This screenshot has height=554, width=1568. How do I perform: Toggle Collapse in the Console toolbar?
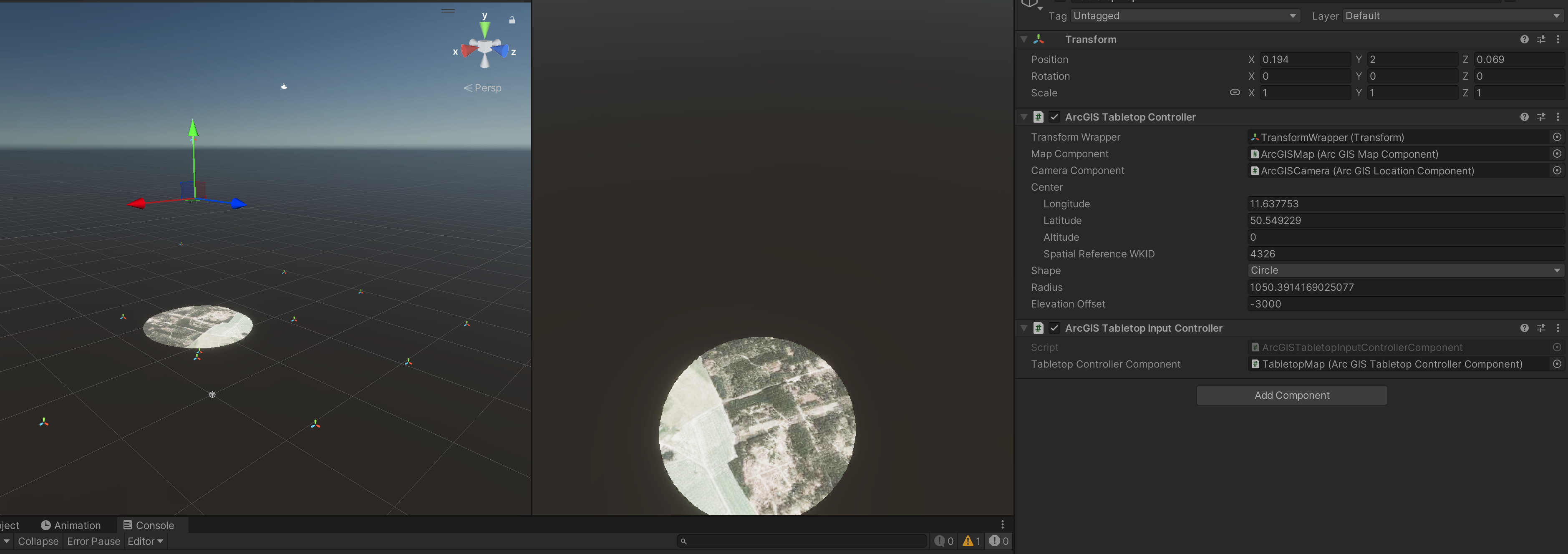pyautogui.click(x=38, y=541)
